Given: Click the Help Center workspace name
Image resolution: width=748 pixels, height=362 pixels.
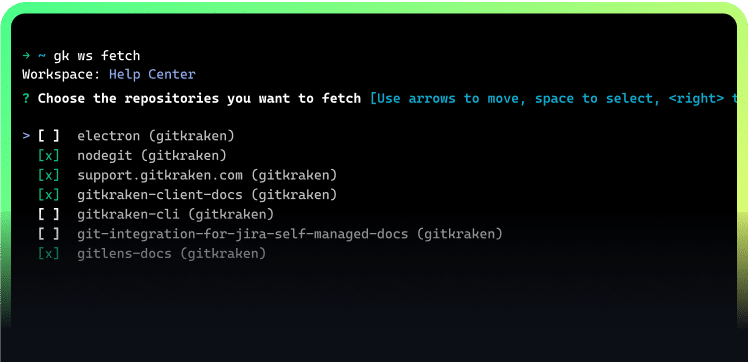Looking at the screenshot, I should 152,75.
